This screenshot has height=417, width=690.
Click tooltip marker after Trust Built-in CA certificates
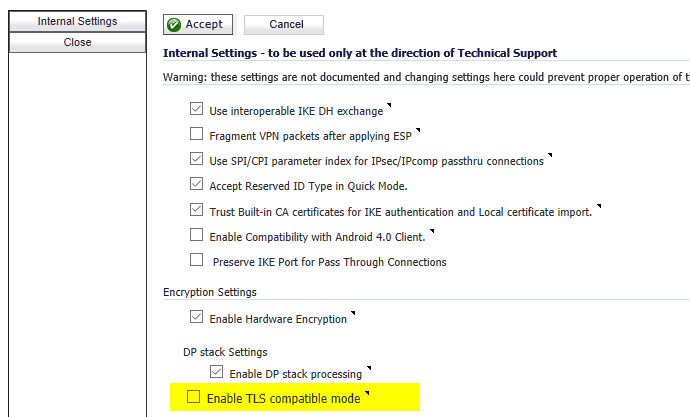(599, 206)
